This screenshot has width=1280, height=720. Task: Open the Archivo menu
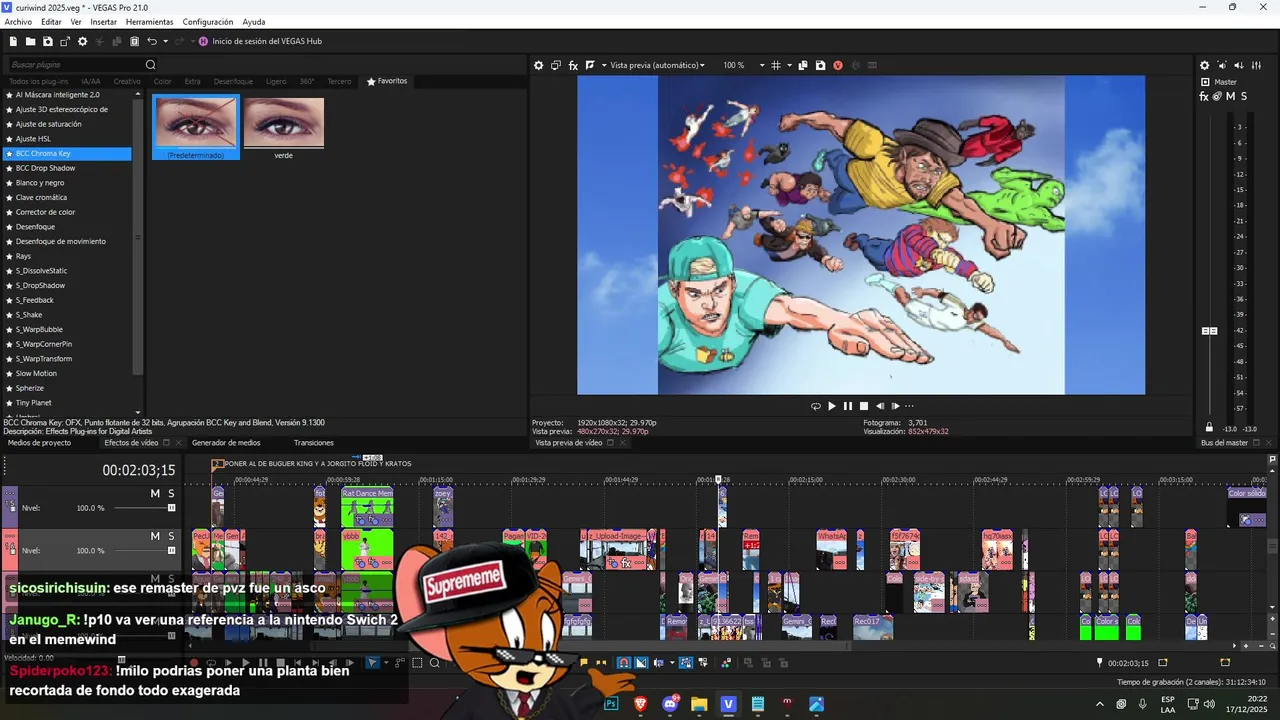[18, 22]
